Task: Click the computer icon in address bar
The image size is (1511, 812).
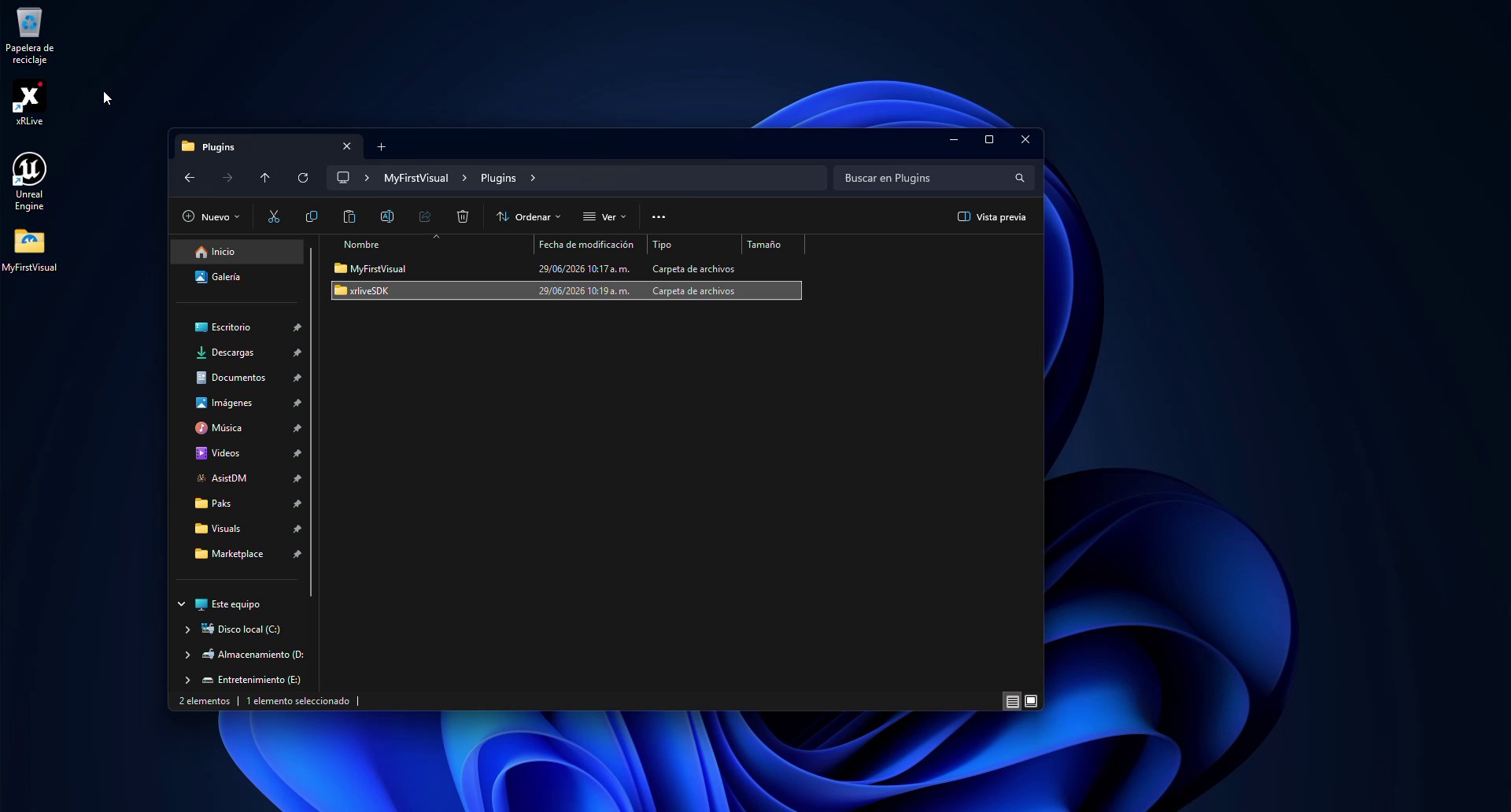Action: (343, 178)
